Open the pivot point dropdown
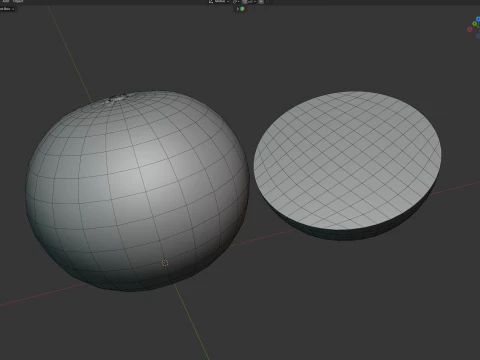 pyautogui.click(x=236, y=1)
